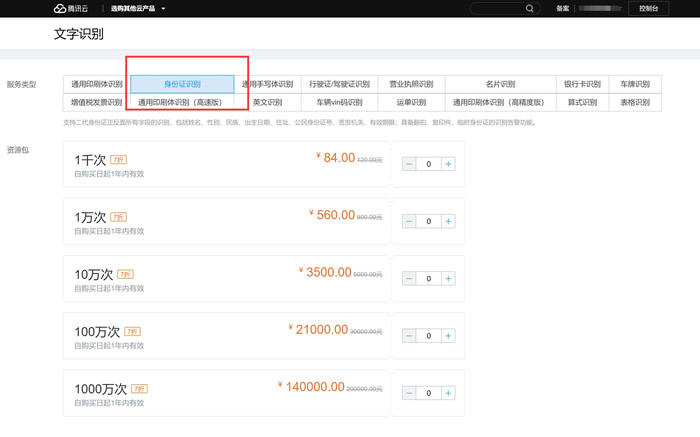
Task: Decrease quantity for the 1千次 package
Action: (409, 164)
